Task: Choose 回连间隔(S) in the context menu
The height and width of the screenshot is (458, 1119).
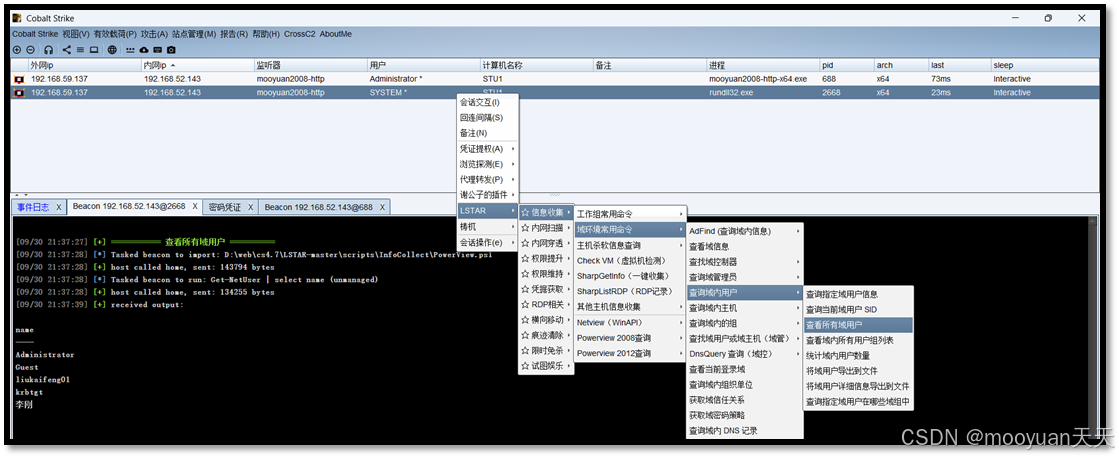Action: (x=488, y=118)
